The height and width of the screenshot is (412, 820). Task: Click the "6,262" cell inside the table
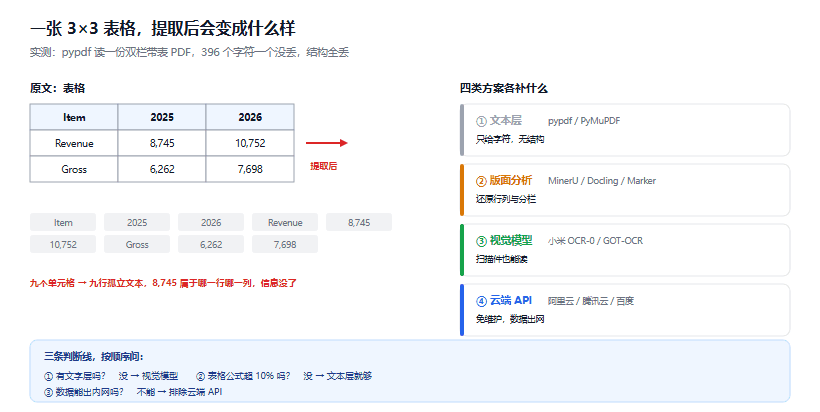(162, 169)
